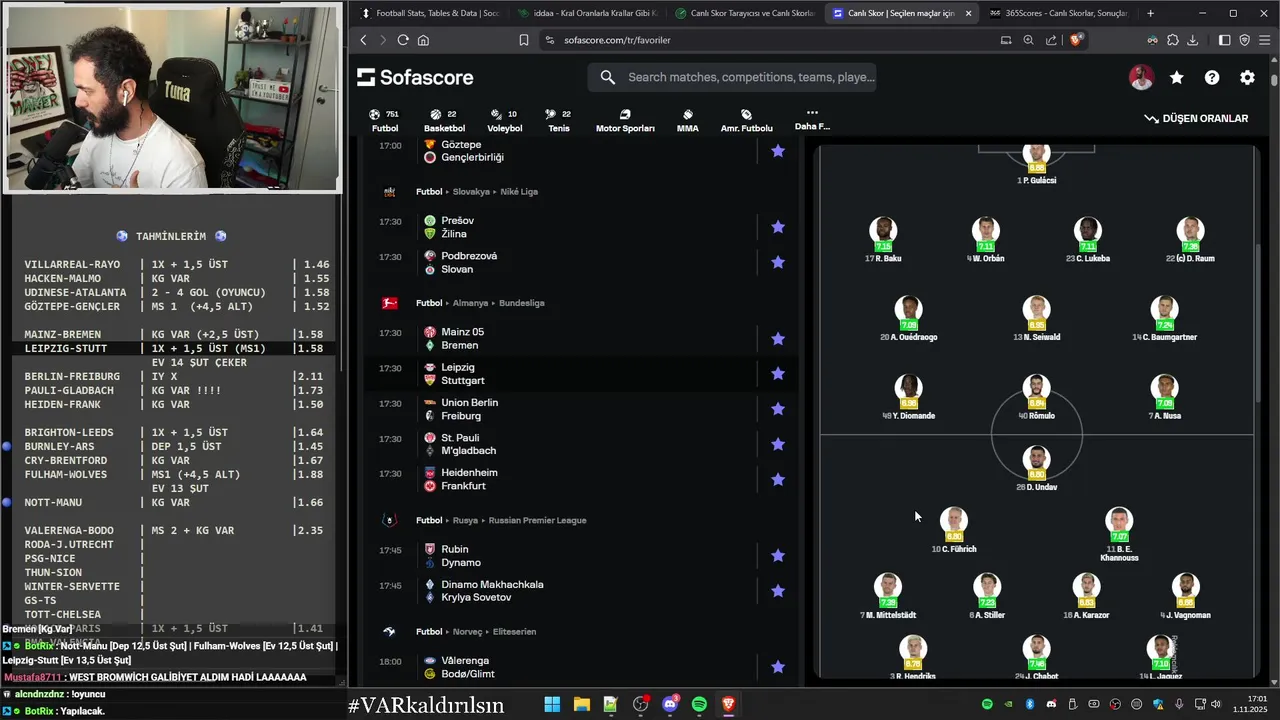Image resolution: width=1280 pixels, height=720 pixels.
Task: Open Discord from the taskbar
Action: coord(670,705)
